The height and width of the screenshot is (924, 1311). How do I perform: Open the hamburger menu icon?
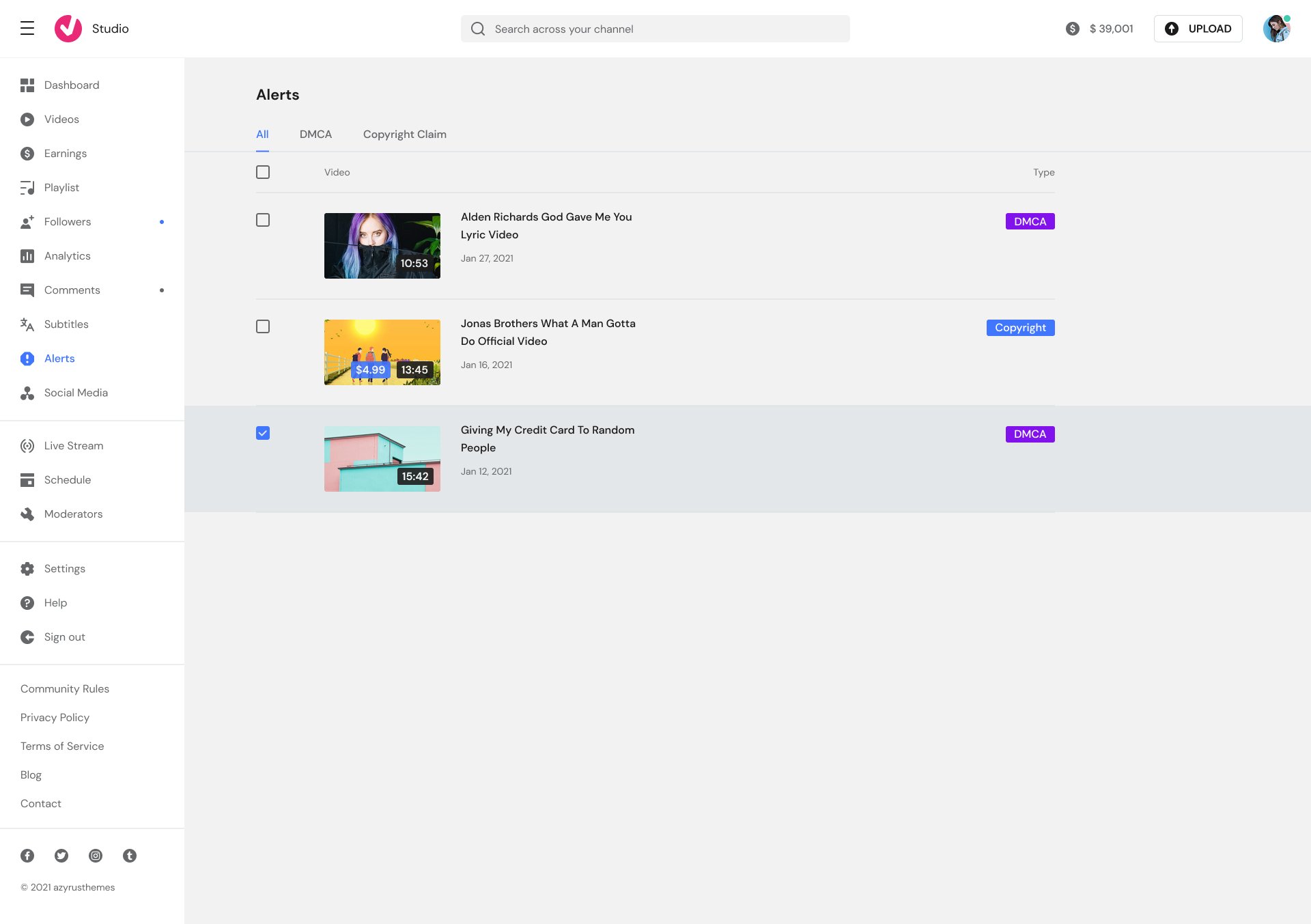tap(27, 28)
